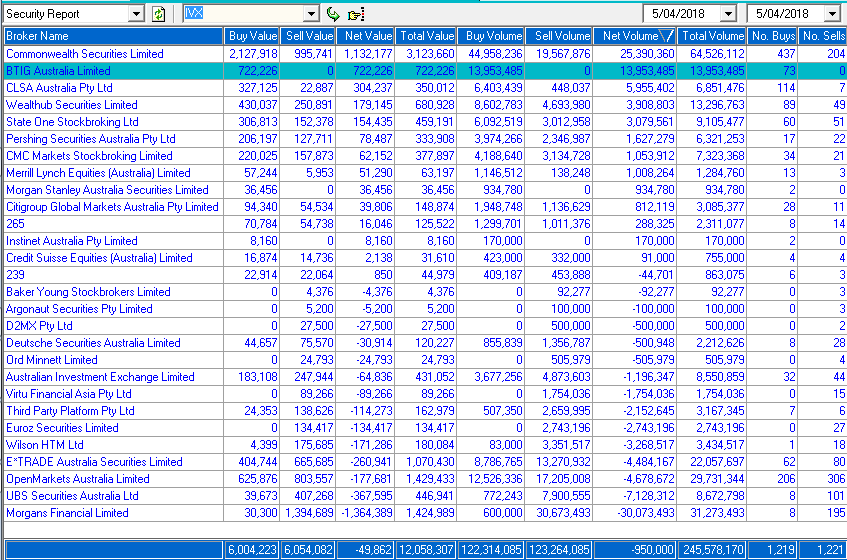
Task: Sort by Net Value column header
Action: click(x=366, y=36)
